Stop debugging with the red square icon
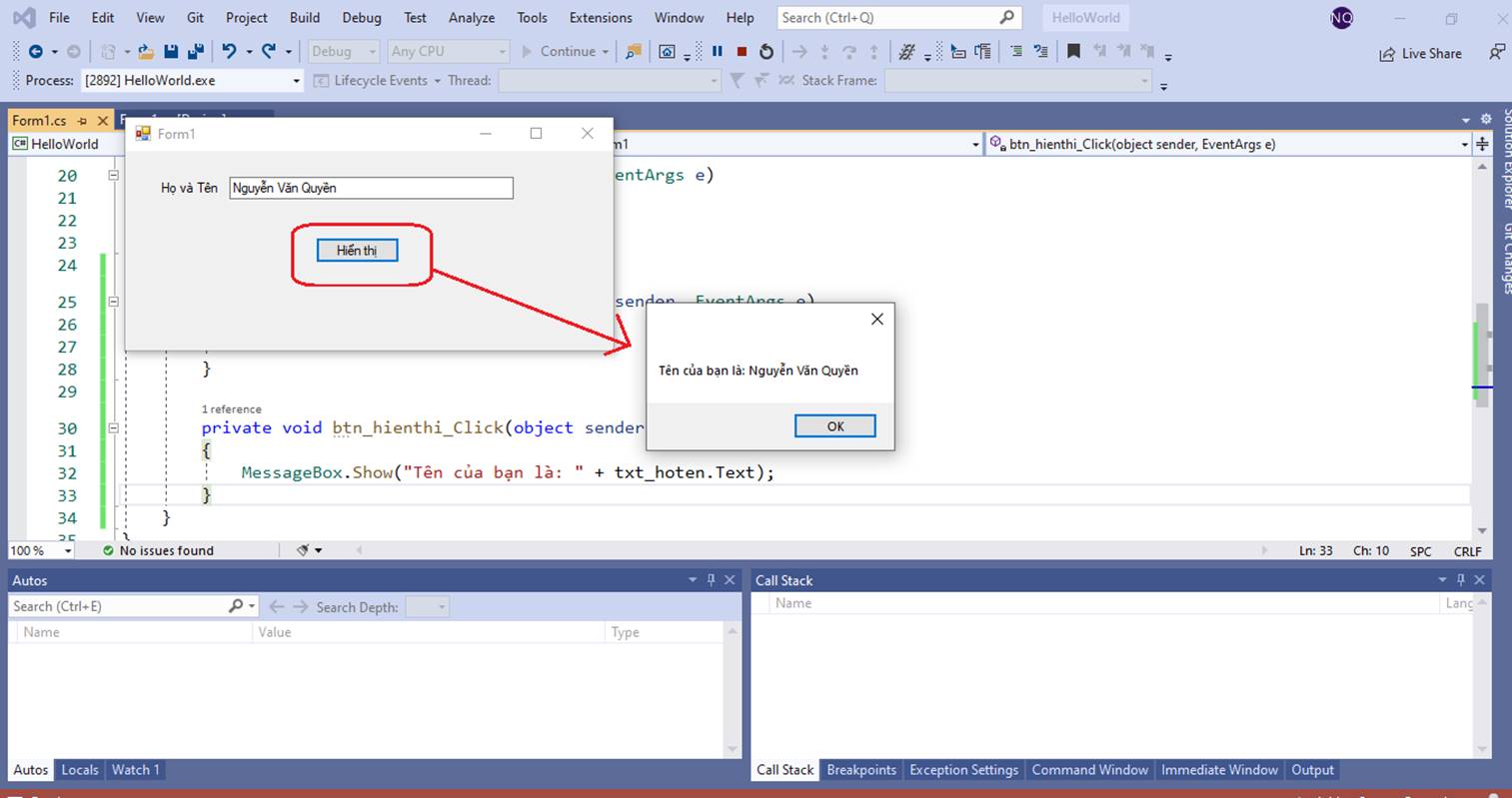1512x798 pixels. 741,51
